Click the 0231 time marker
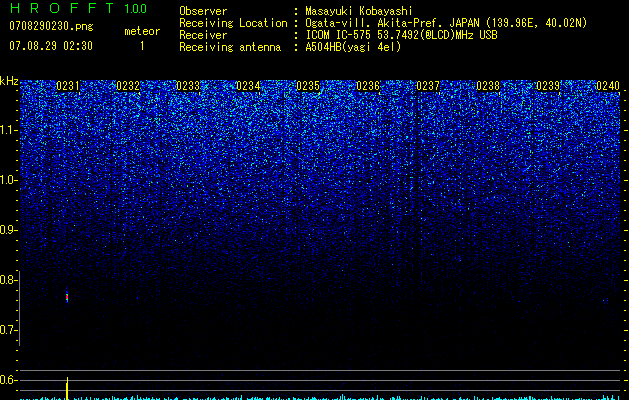 (x=68, y=86)
